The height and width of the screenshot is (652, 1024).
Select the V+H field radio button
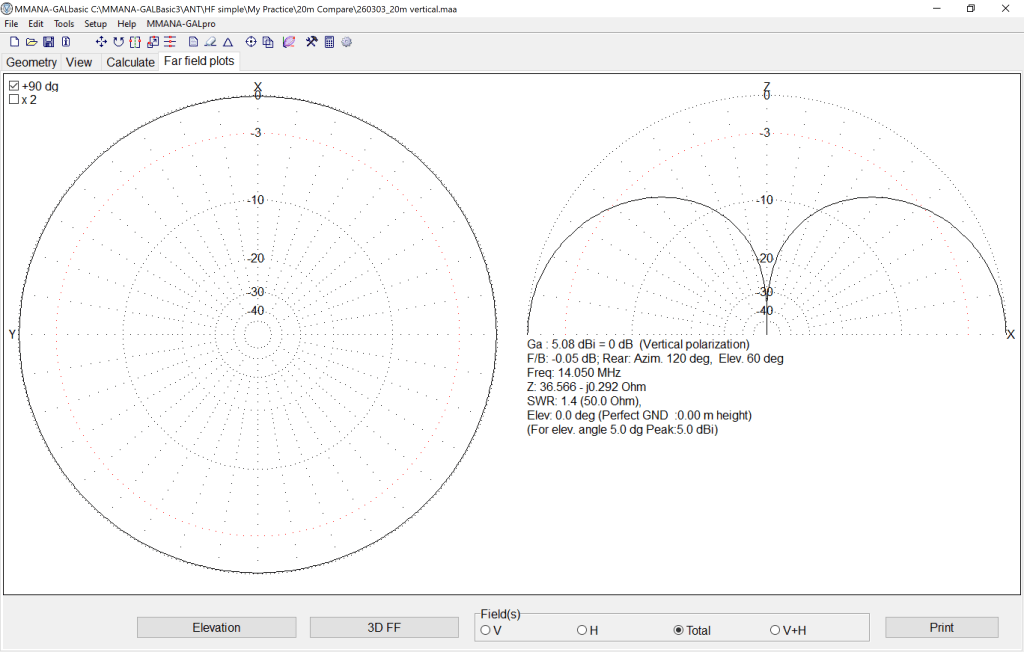pyautogui.click(x=775, y=630)
